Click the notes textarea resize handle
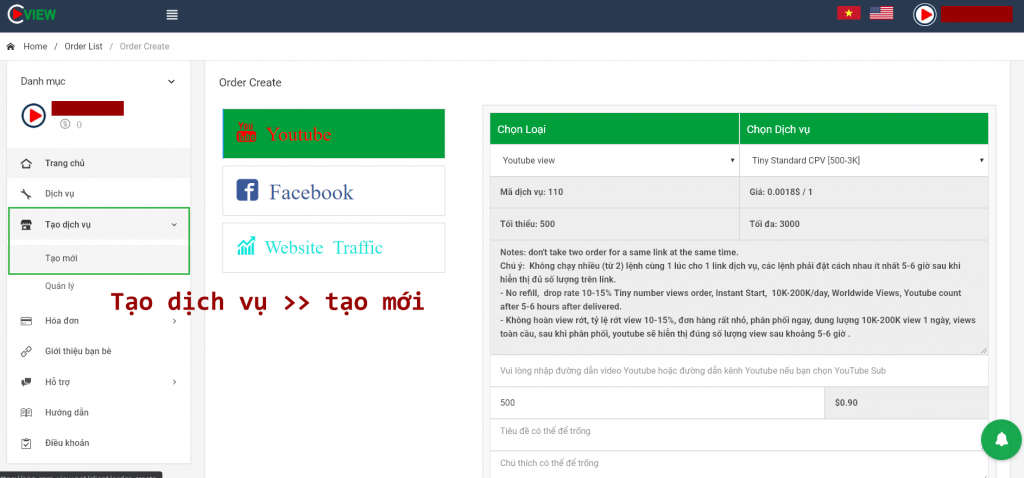1024x478 pixels. point(984,350)
